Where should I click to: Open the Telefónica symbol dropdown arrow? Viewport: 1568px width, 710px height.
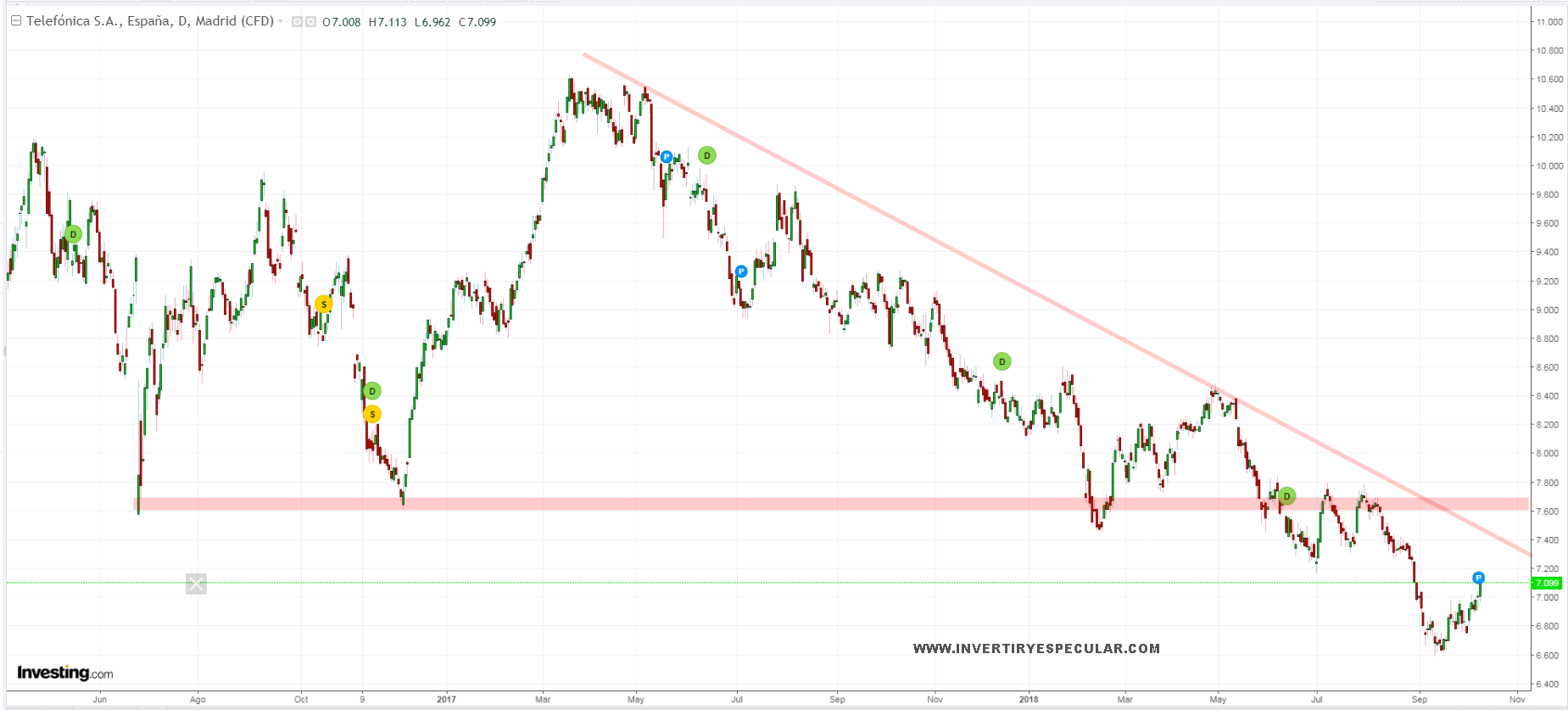281,21
